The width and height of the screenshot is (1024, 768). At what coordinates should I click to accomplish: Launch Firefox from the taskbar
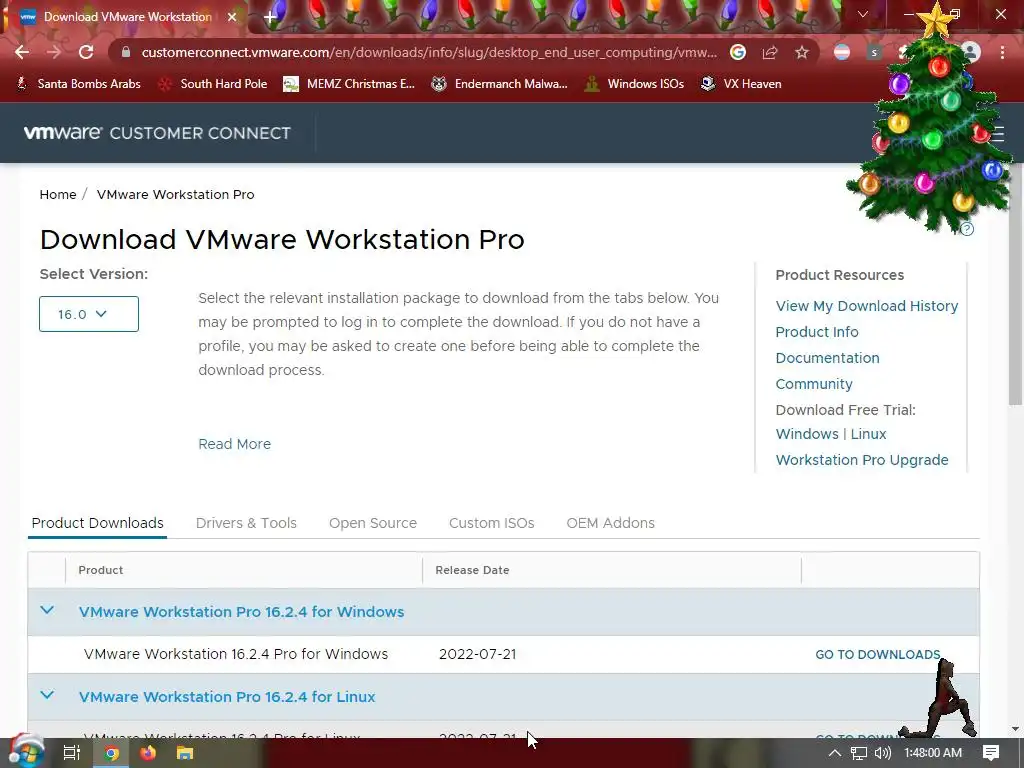coord(148,753)
